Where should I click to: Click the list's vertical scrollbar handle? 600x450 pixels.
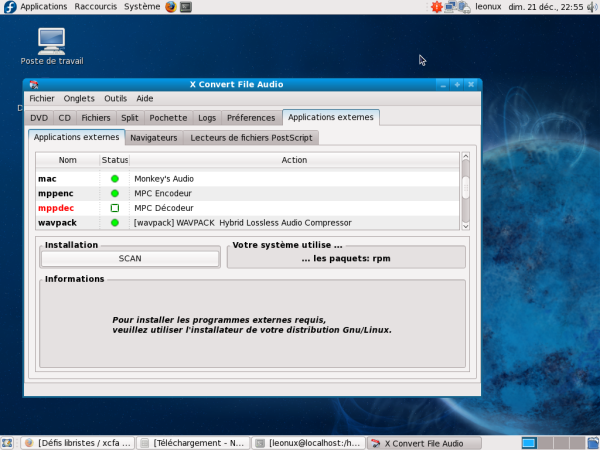click(x=466, y=188)
